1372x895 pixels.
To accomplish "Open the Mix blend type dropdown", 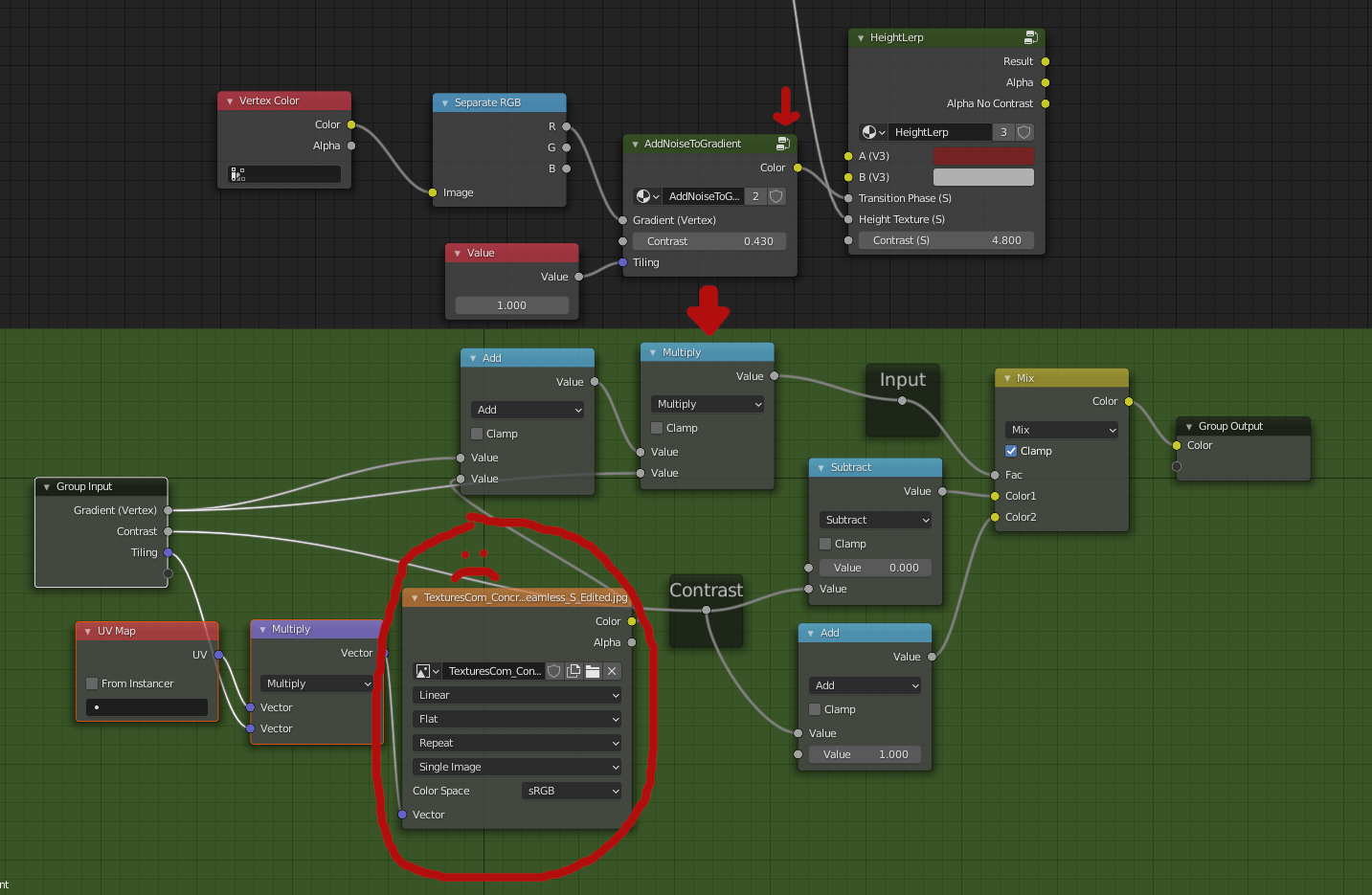I will coord(1062,430).
